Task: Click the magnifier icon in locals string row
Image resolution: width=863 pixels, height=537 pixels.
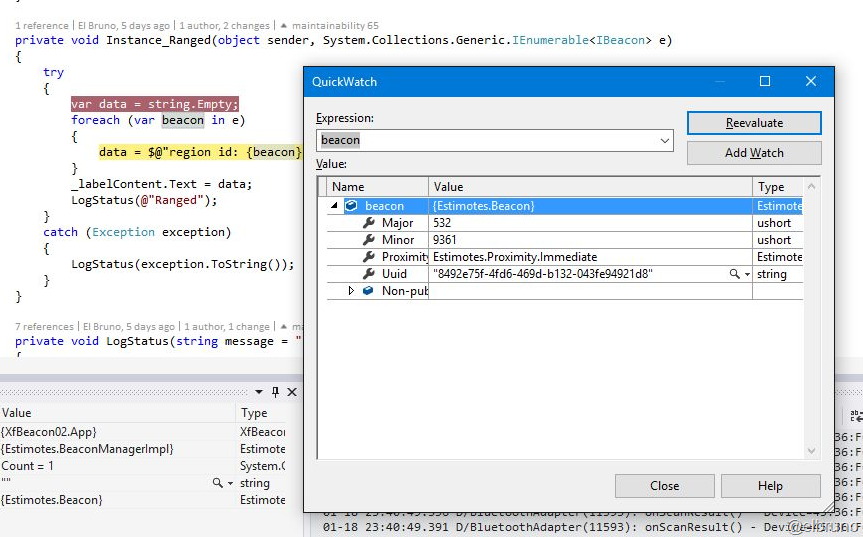Action: (x=218, y=483)
